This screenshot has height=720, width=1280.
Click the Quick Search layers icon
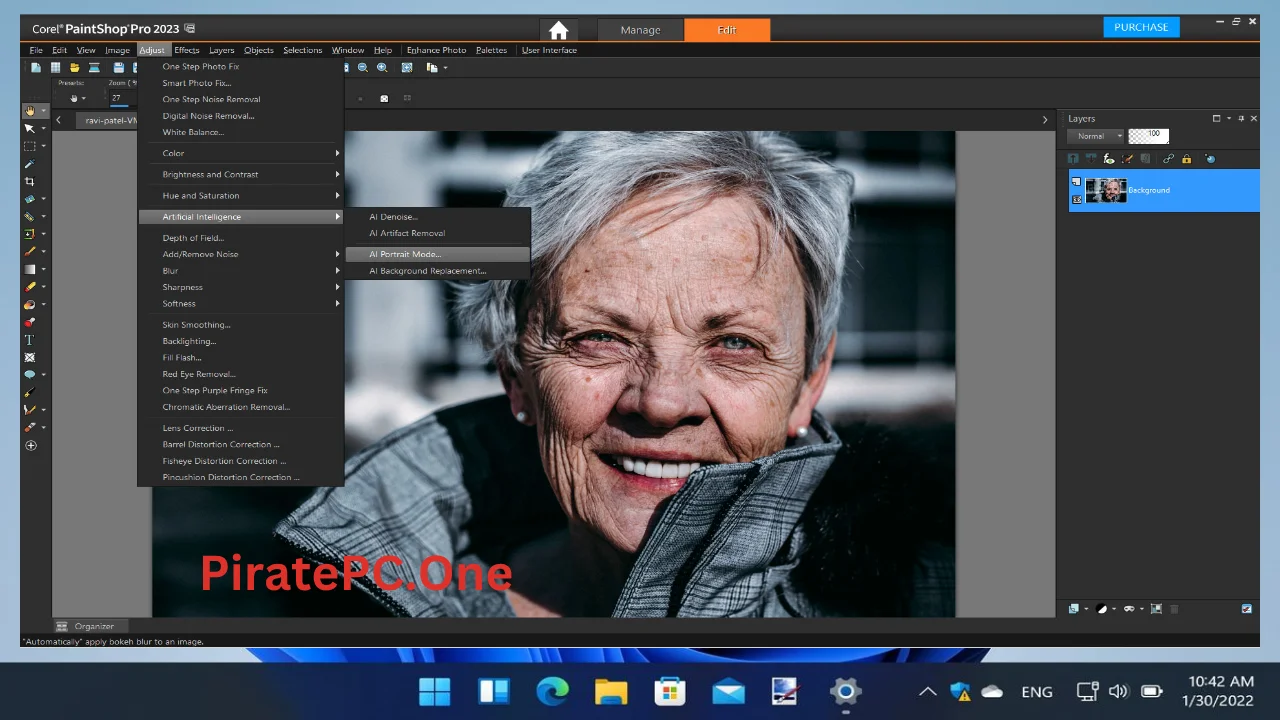pos(1210,159)
